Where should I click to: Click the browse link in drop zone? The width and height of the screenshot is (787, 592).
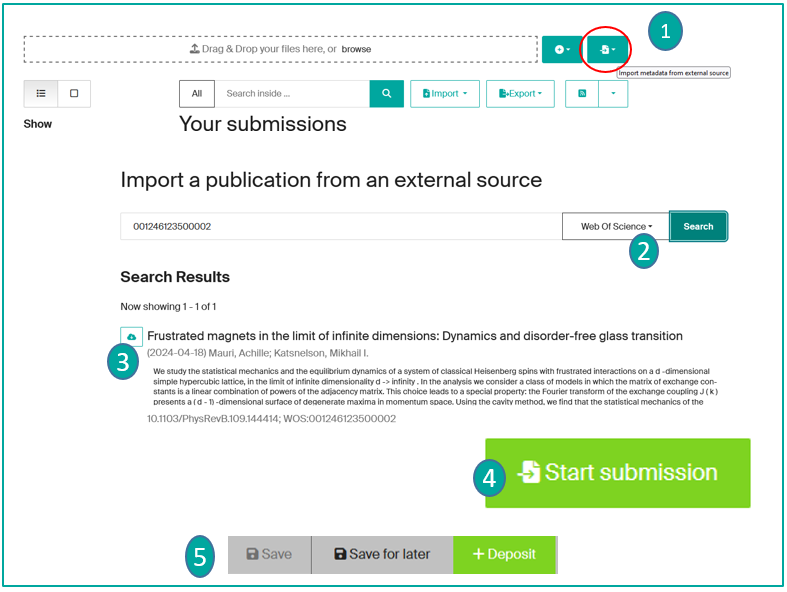point(356,49)
